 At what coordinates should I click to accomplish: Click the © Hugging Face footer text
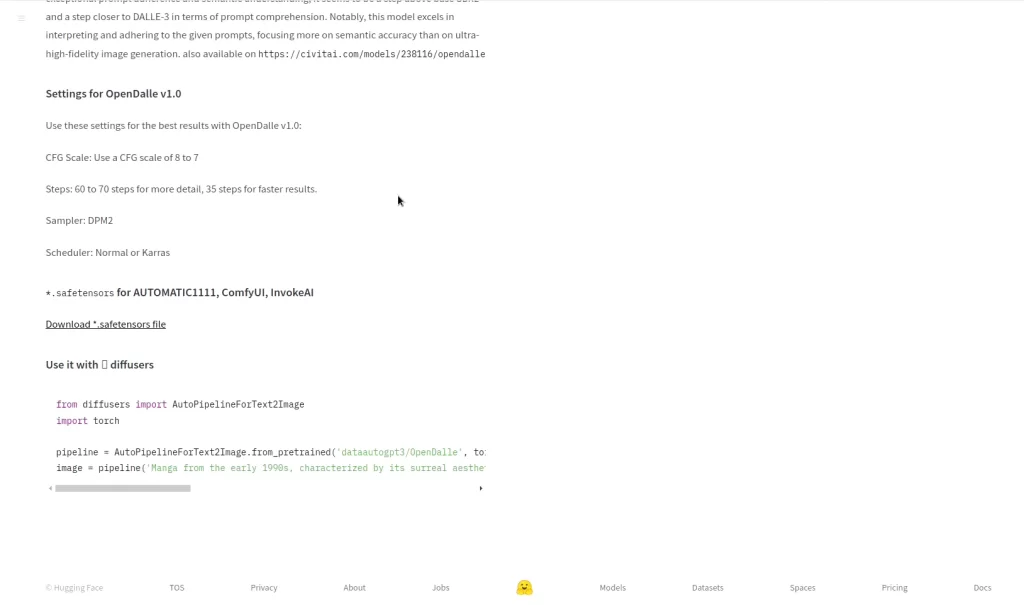point(74,588)
